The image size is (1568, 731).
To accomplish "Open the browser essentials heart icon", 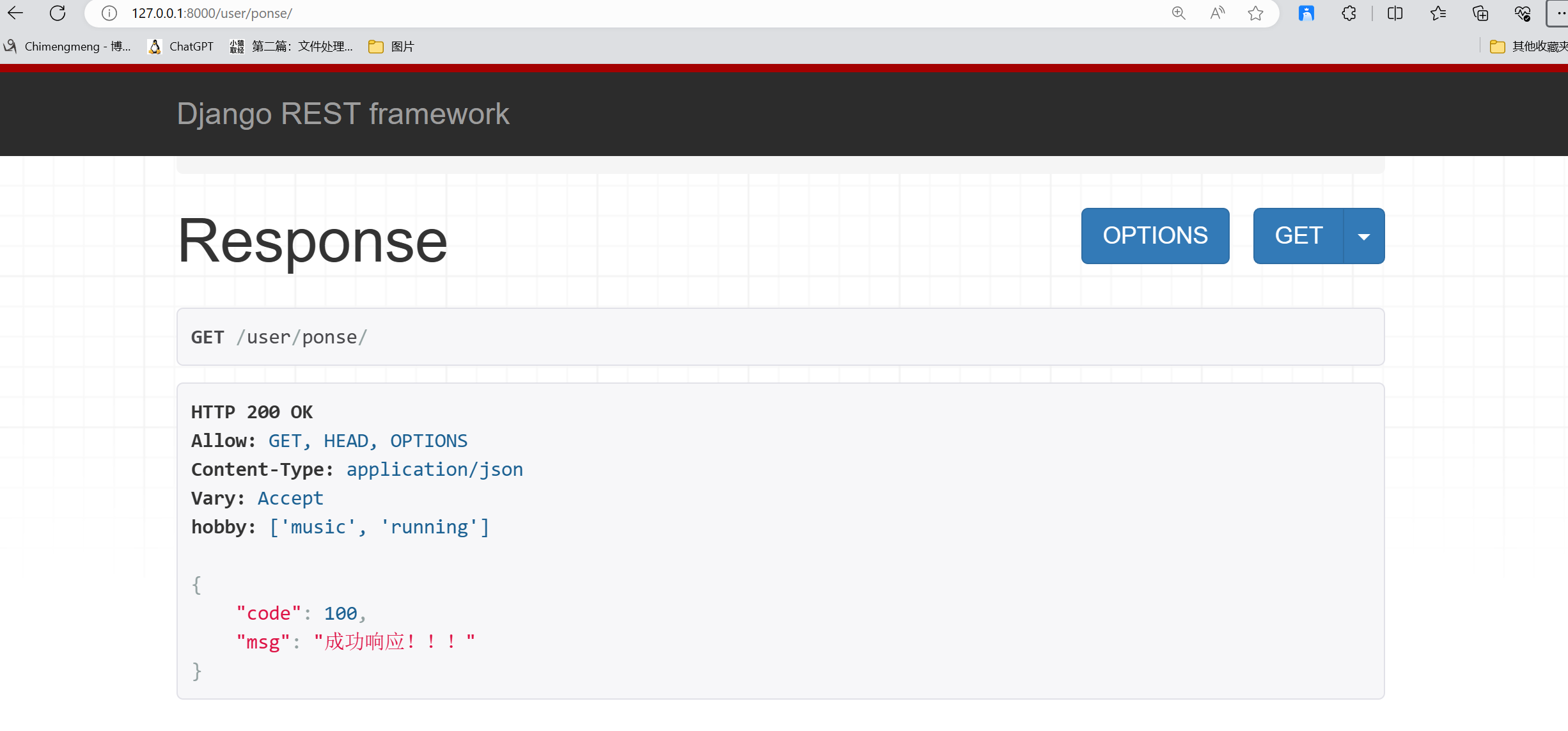I will [1523, 13].
